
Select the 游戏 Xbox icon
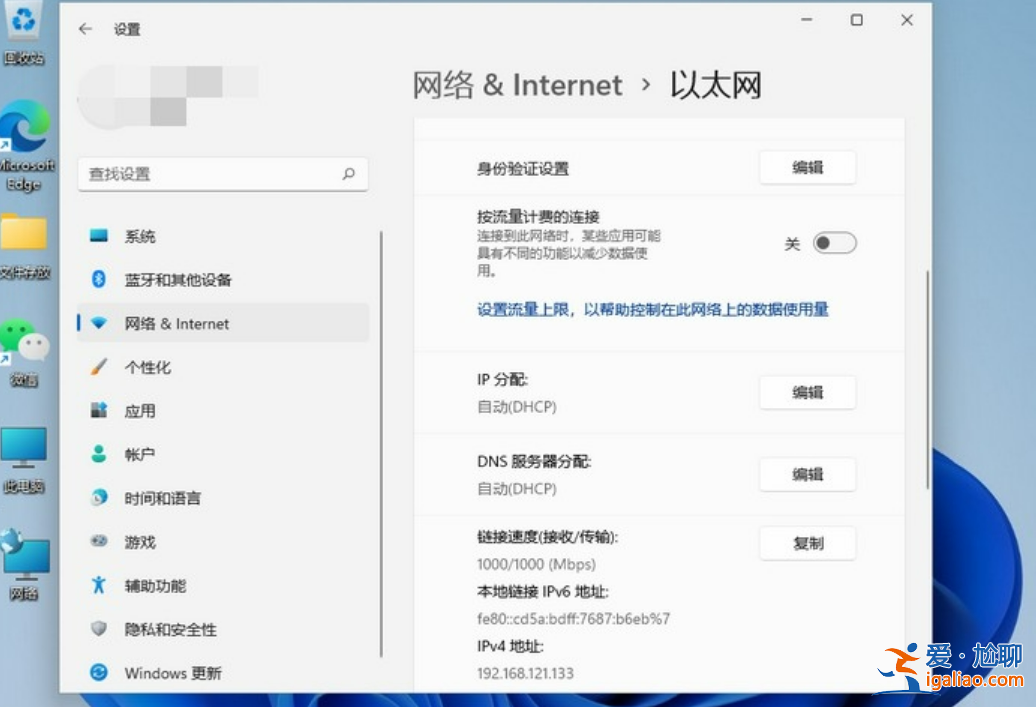[x=100, y=541]
